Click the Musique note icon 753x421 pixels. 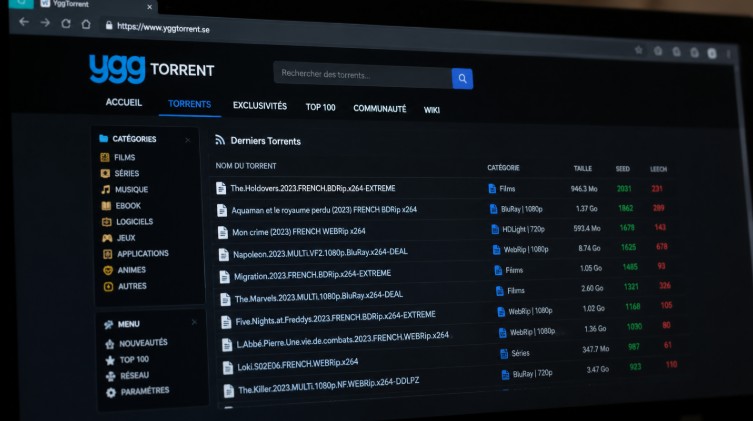tap(106, 189)
